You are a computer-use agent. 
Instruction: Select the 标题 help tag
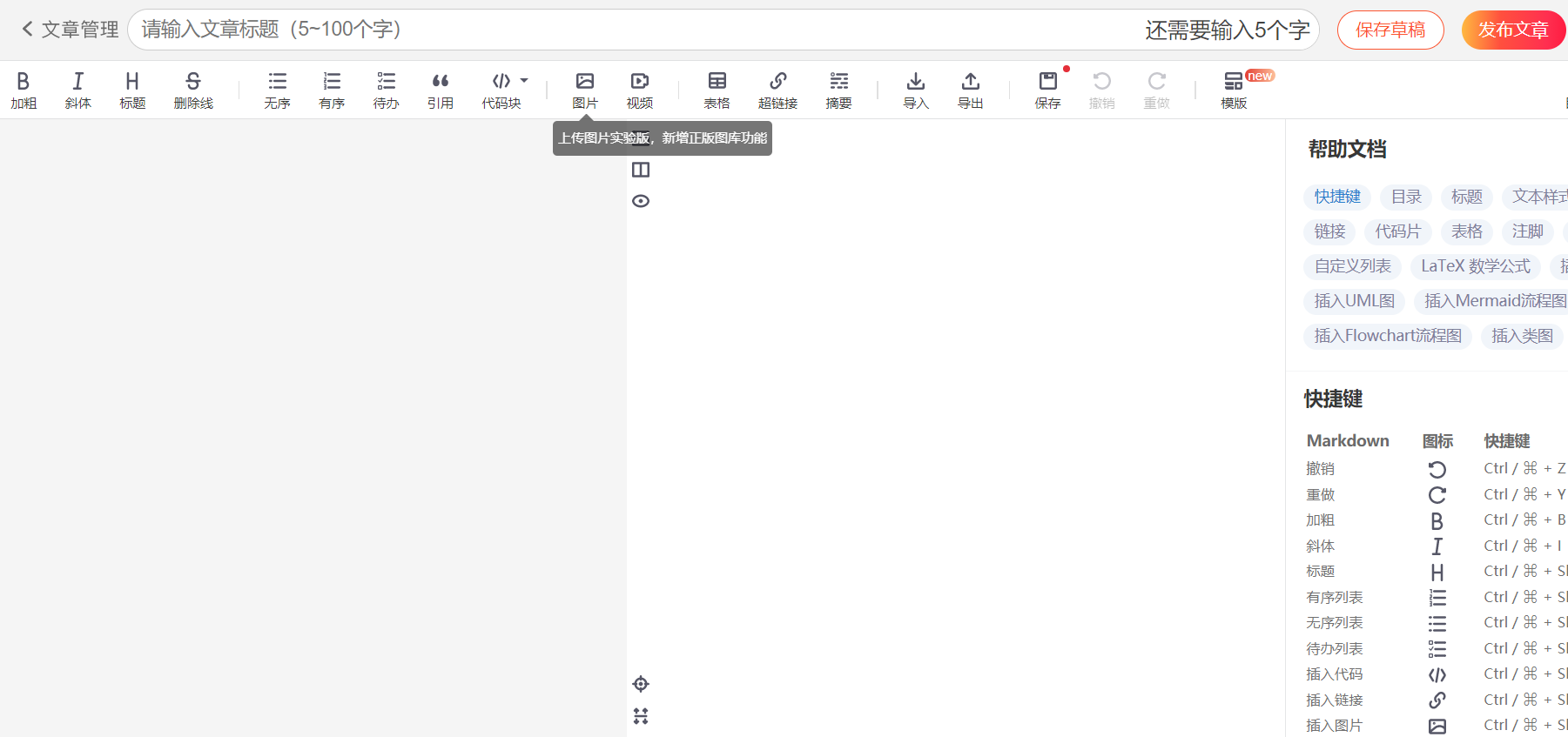pos(1467,197)
